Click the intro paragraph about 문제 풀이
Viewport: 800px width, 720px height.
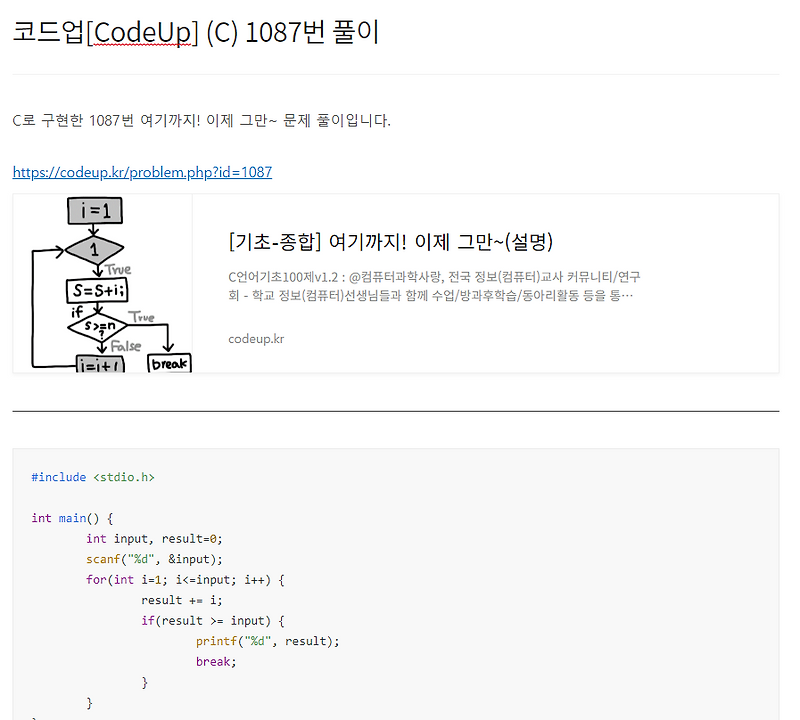(200, 119)
